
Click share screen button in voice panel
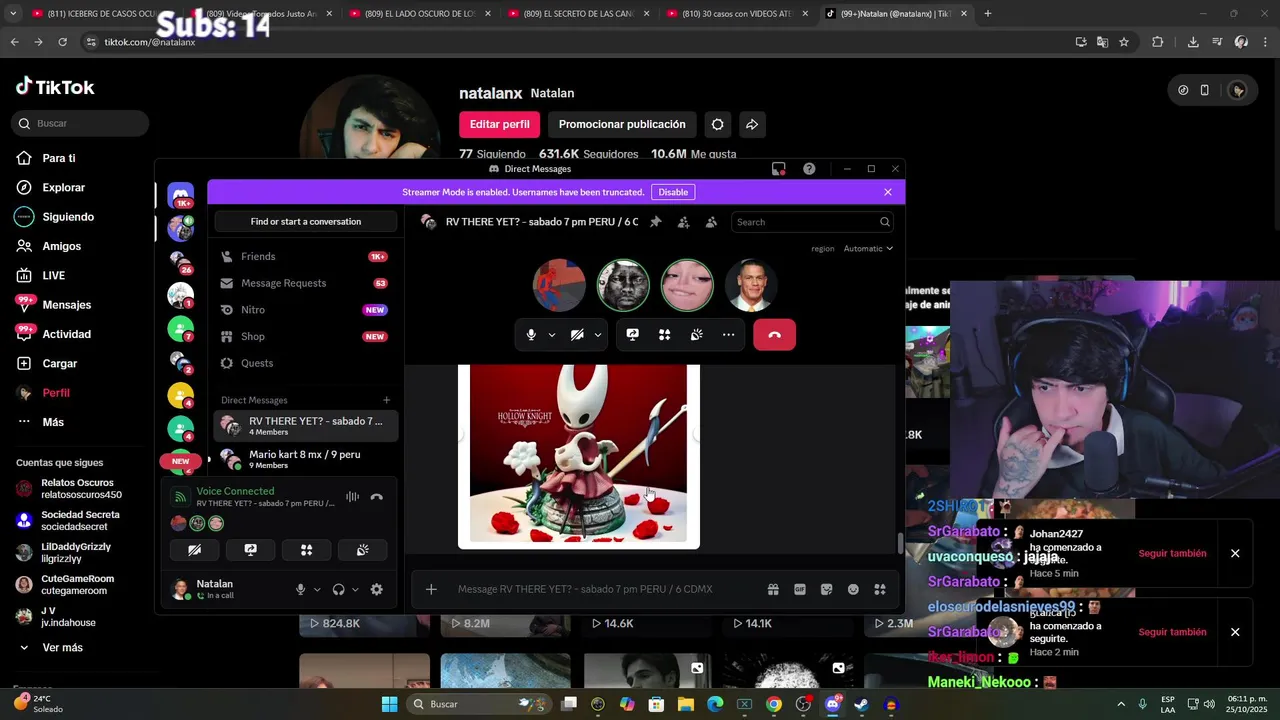click(x=250, y=550)
